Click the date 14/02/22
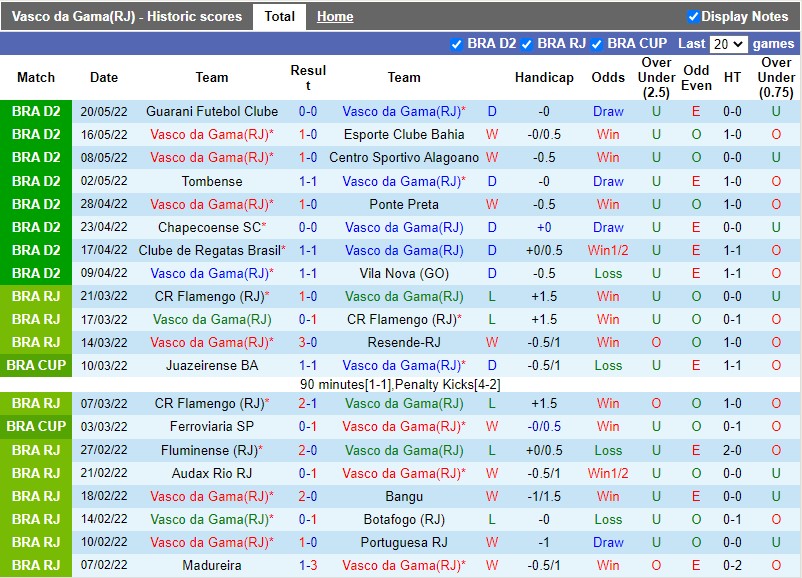 tap(104, 519)
